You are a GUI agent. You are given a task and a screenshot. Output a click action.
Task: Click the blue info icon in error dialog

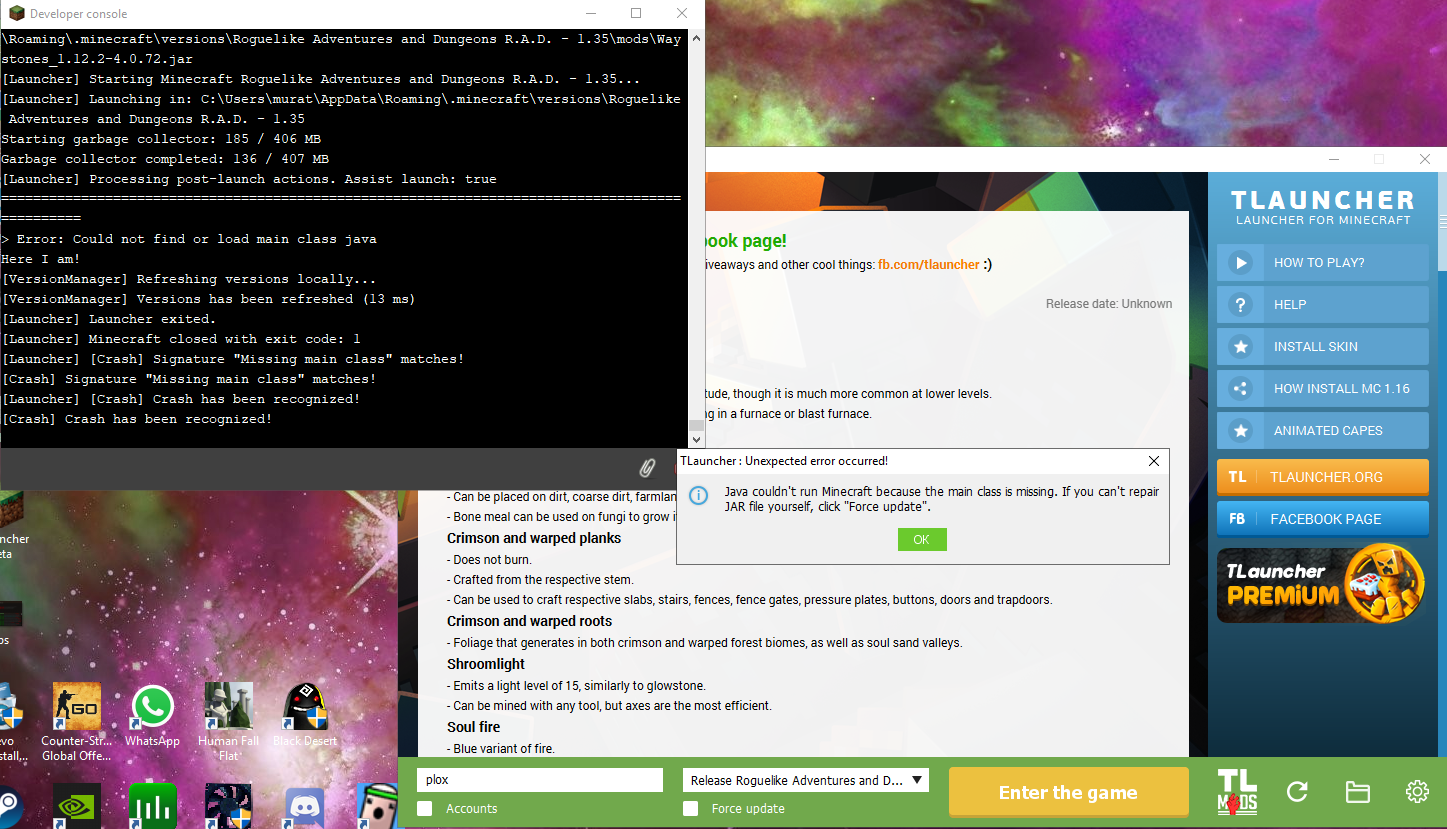click(700, 496)
